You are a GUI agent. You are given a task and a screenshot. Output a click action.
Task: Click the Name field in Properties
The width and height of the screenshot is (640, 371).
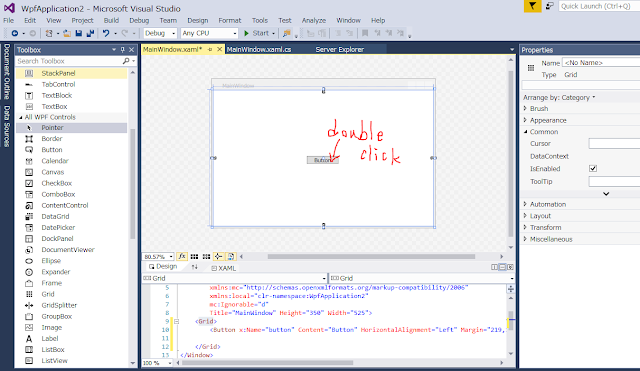pyautogui.click(x=601, y=62)
